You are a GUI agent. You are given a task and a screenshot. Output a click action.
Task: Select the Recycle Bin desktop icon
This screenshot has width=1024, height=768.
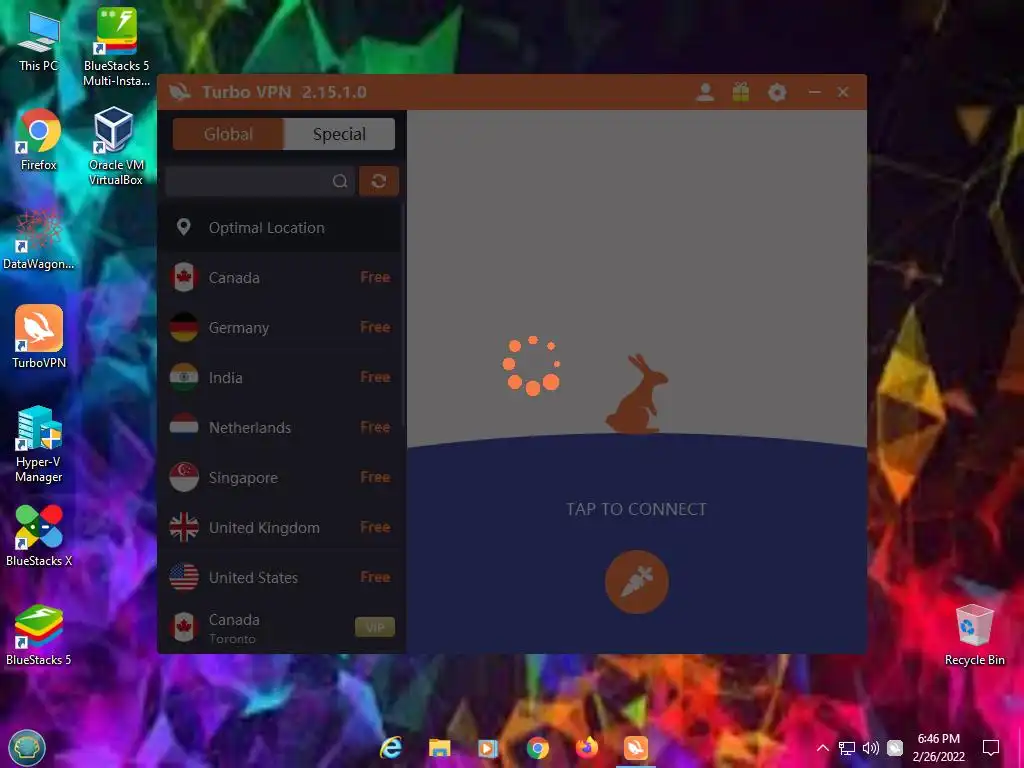tap(974, 635)
